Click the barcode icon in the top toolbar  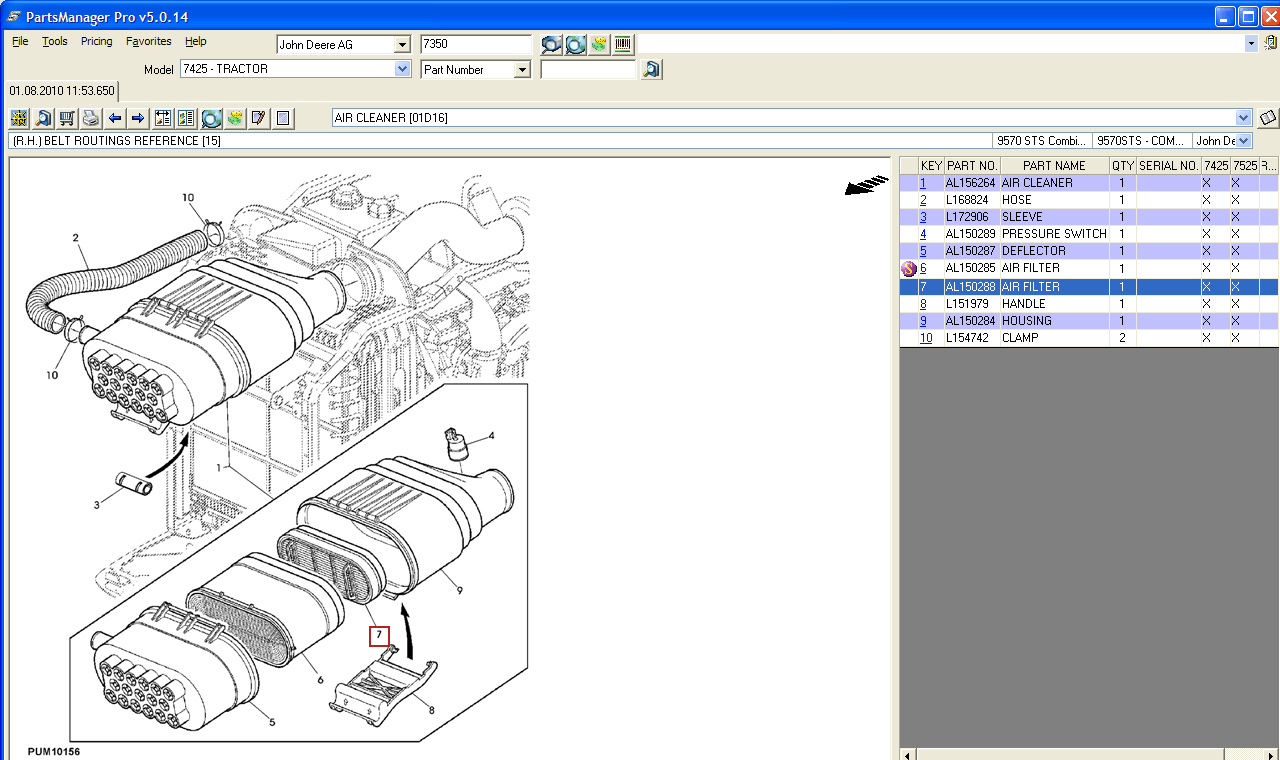pyautogui.click(x=623, y=44)
